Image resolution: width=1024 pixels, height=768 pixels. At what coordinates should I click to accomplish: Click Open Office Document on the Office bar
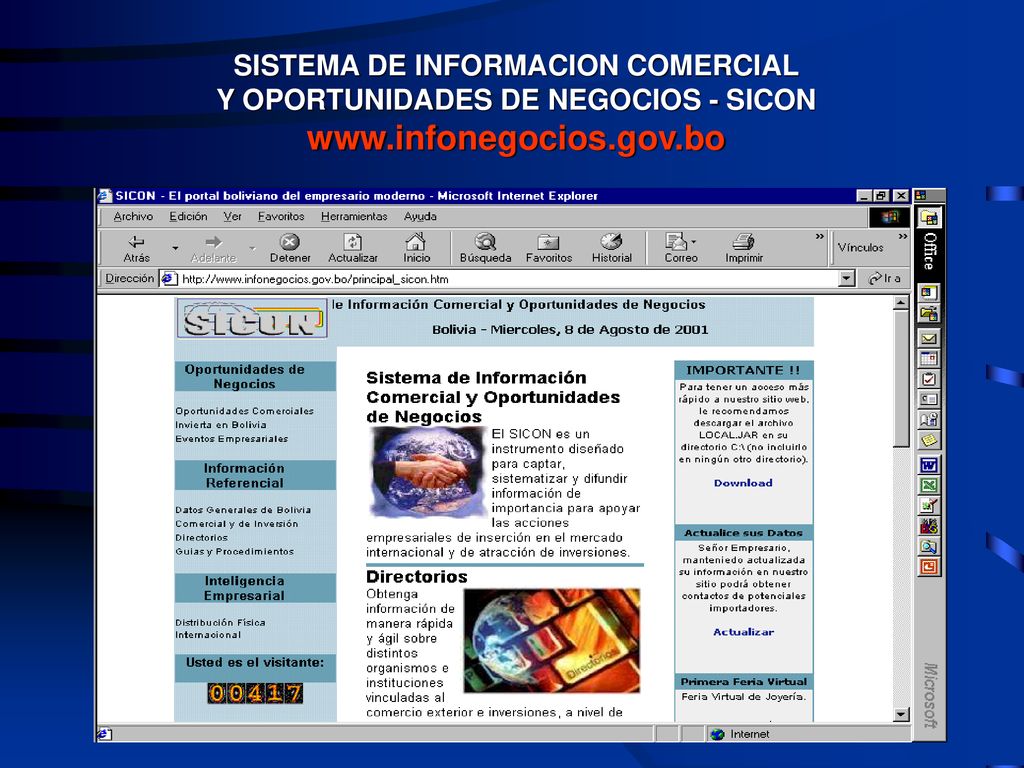pos(929,314)
